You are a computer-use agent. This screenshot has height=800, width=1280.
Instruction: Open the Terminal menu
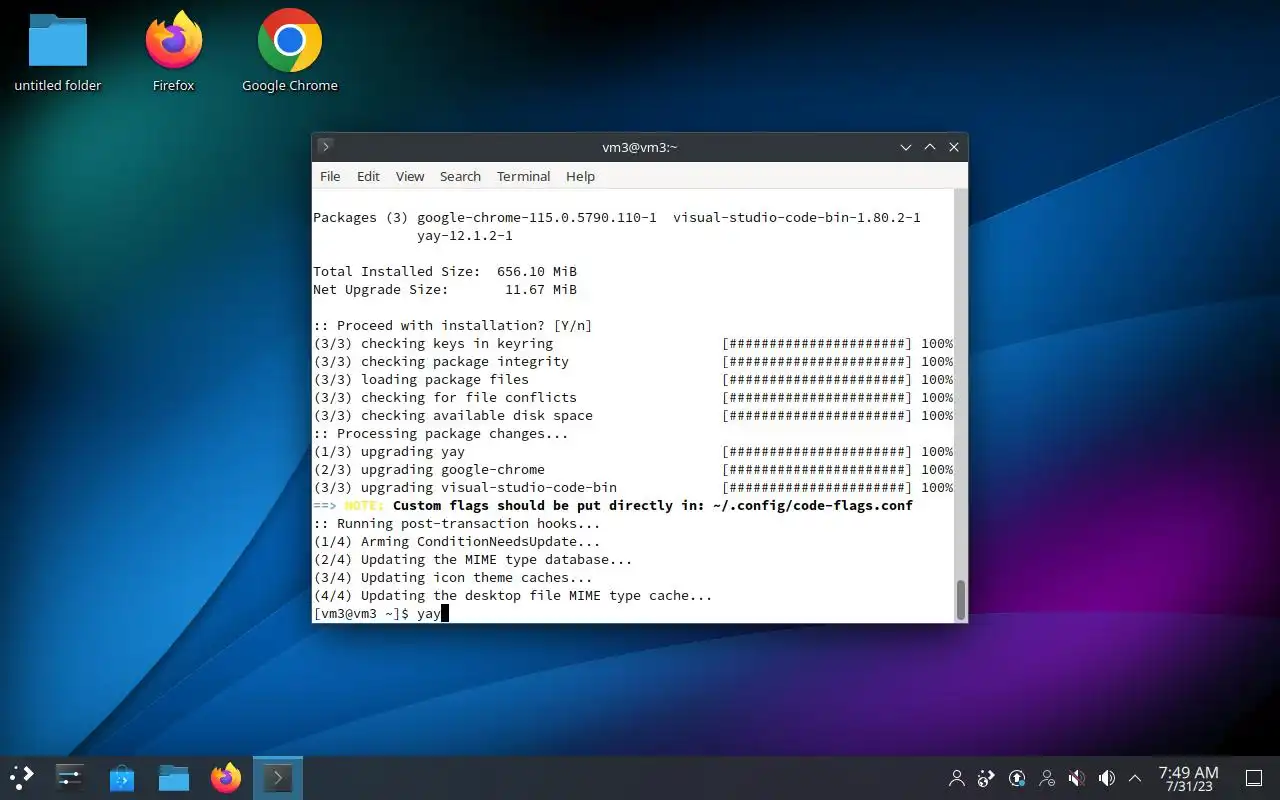coord(523,176)
